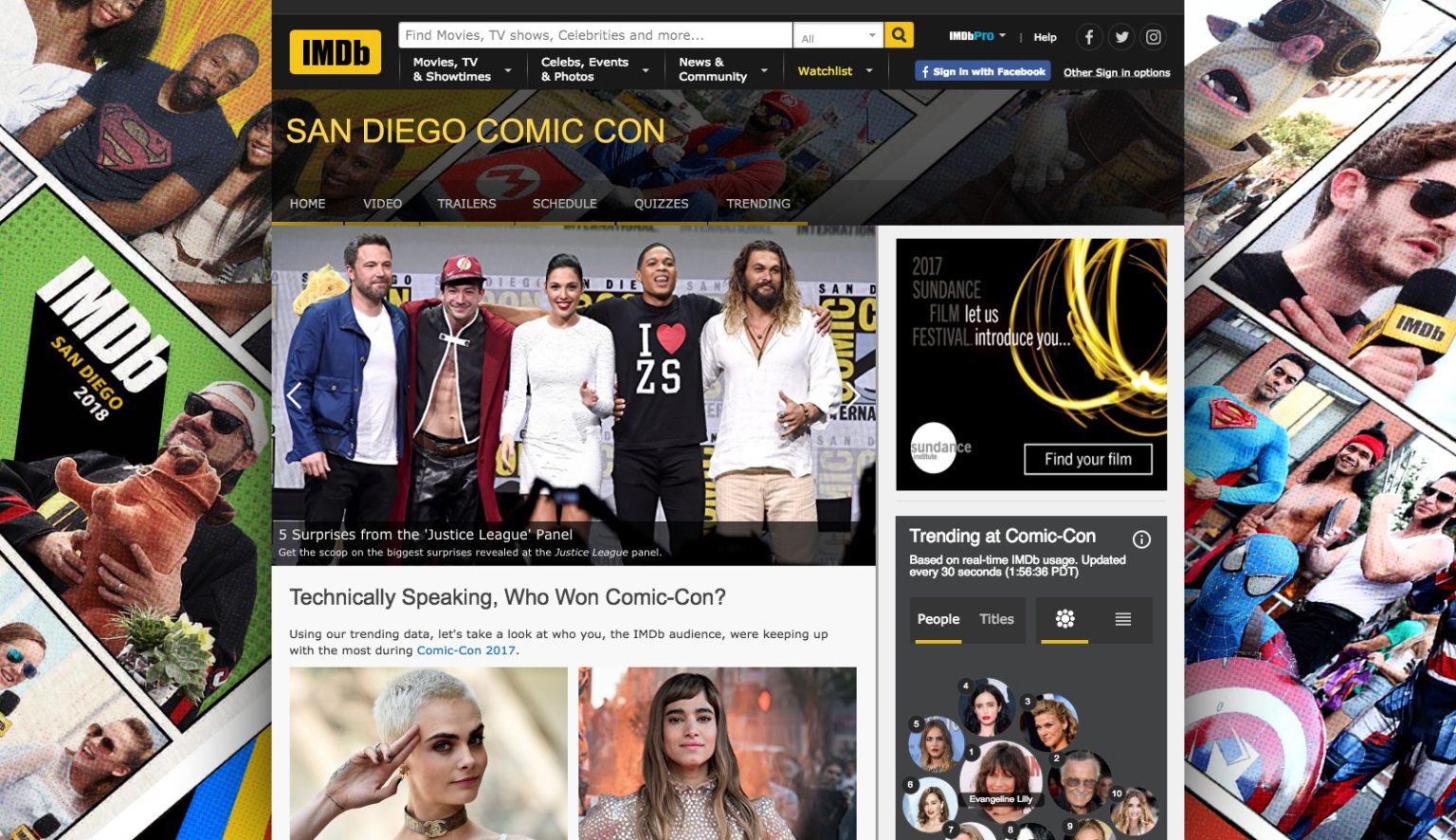Viewport: 1456px width, 840px height.
Task: Show next slide in the carousel
Action: click(853, 395)
